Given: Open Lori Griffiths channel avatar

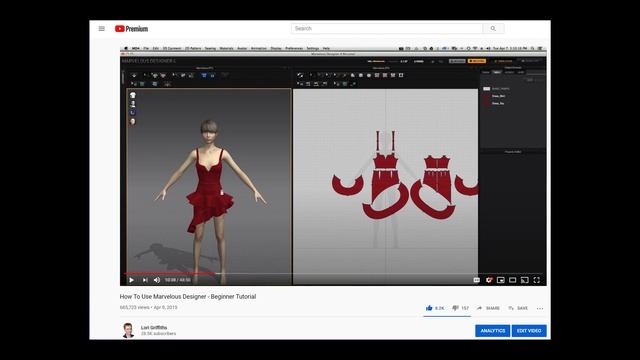Looking at the screenshot, I should pyautogui.click(x=128, y=331).
